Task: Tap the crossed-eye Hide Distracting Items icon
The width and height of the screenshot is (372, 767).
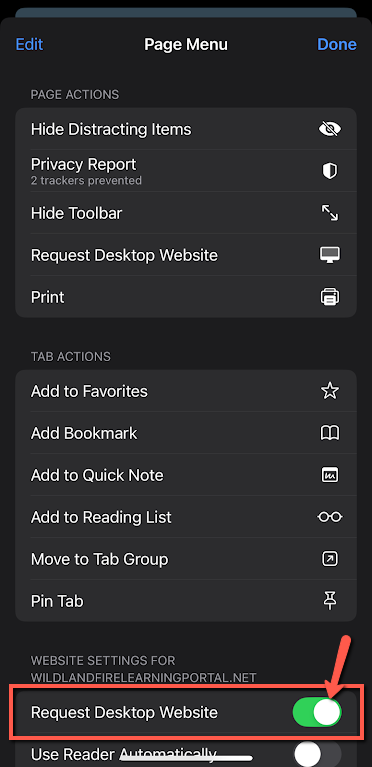Action: coord(330,129)
